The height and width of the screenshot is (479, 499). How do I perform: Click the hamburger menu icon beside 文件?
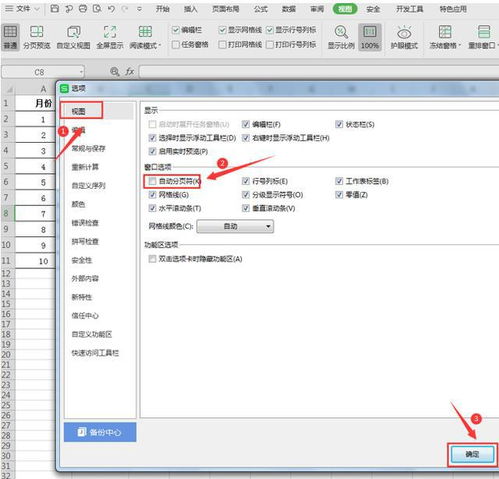point(9,9)
